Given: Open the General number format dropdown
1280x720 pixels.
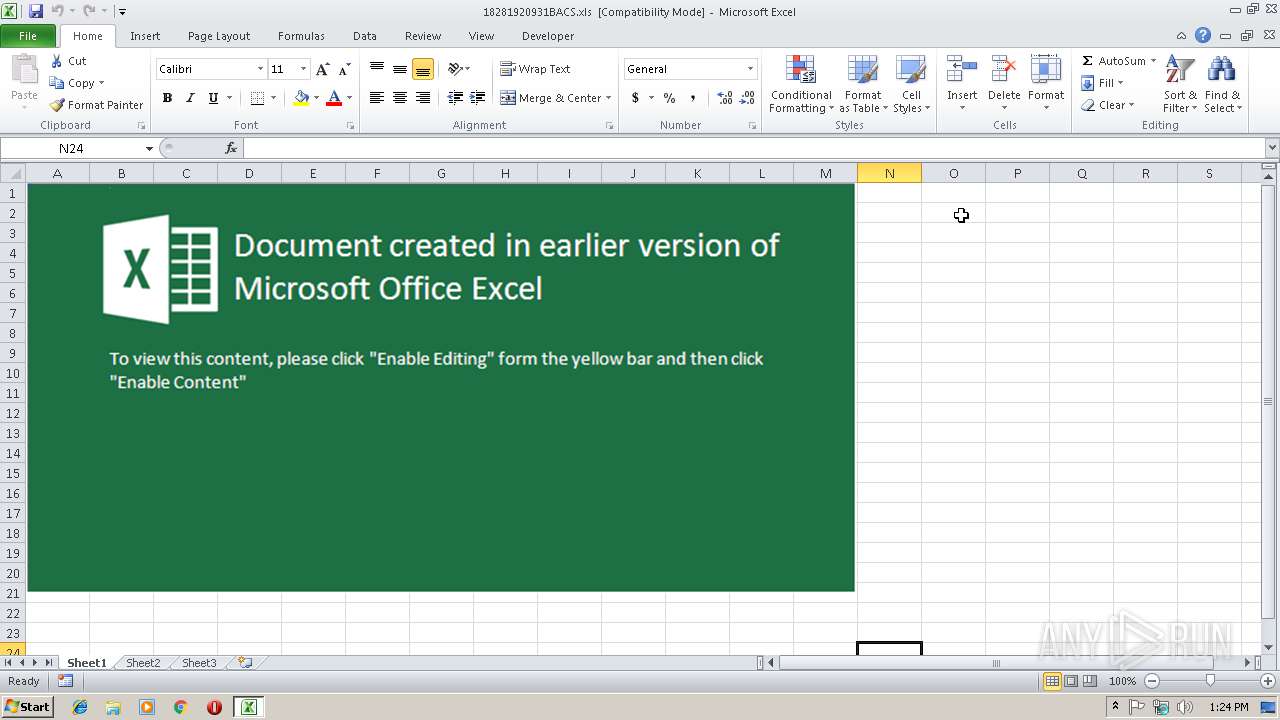Looking at the screenshot, I should click(750, 69).
